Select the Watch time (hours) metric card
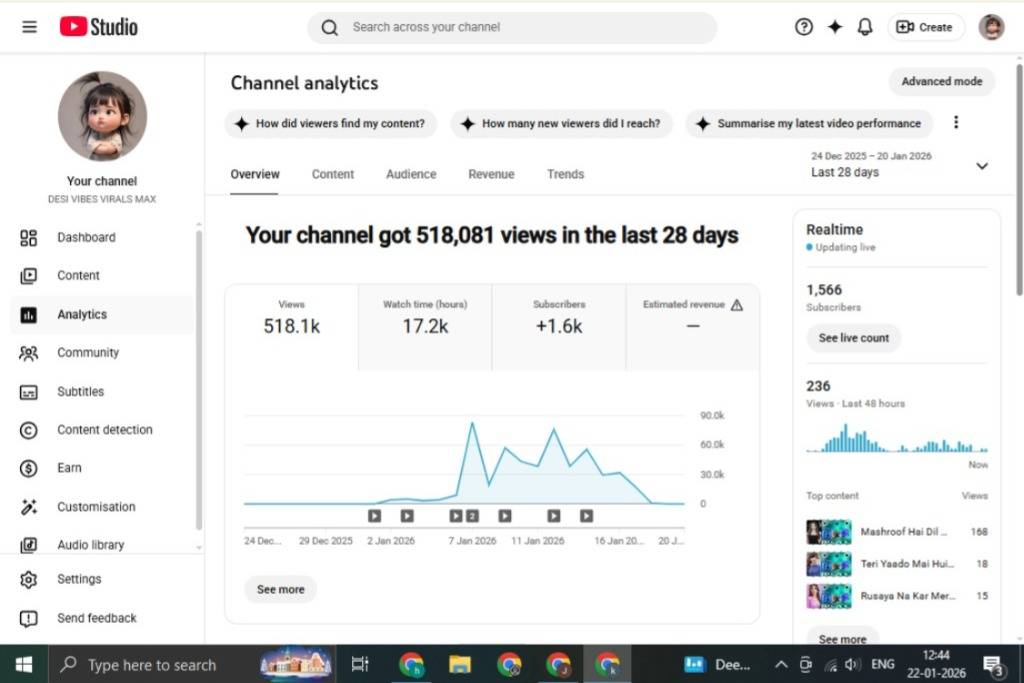1024x683 pixels. pyautogui.click(x=425, y=317)
